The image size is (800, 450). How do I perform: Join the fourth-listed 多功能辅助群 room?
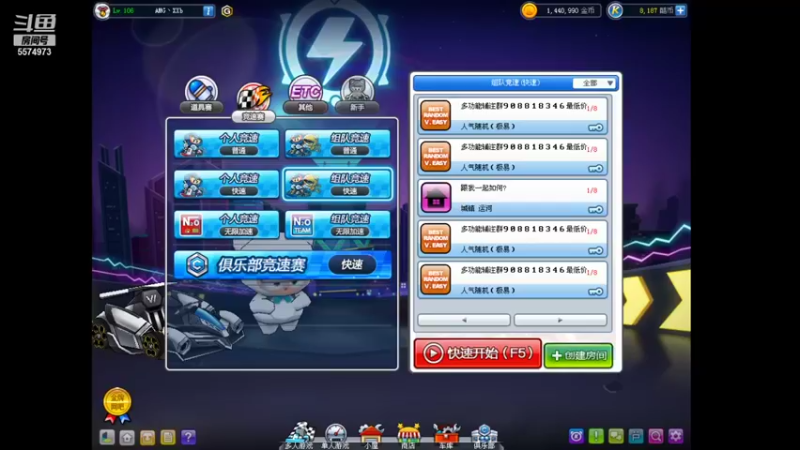(512, 239)
